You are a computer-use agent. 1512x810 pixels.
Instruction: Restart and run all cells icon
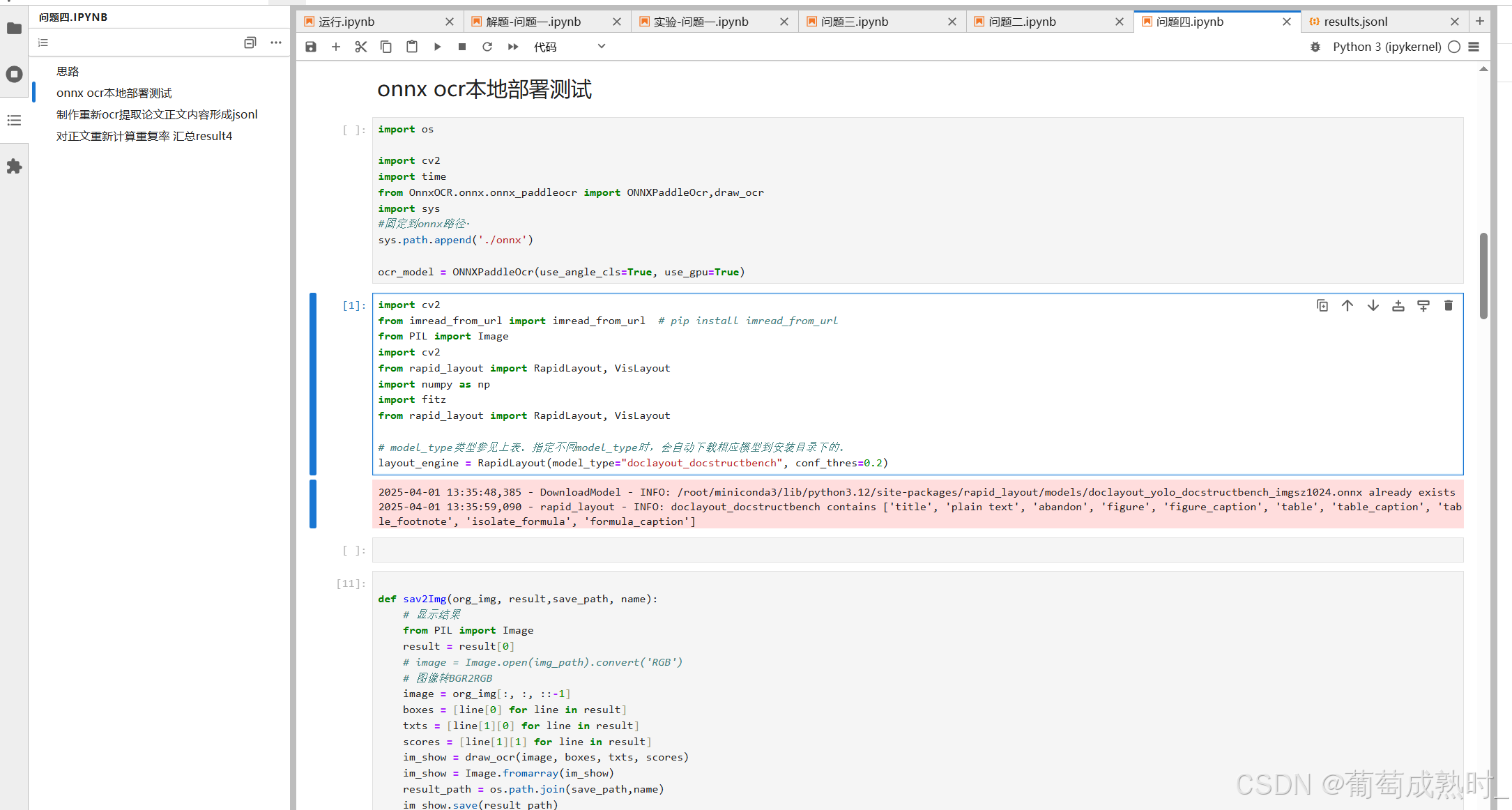pyautogui.click(x=513, y=47)
